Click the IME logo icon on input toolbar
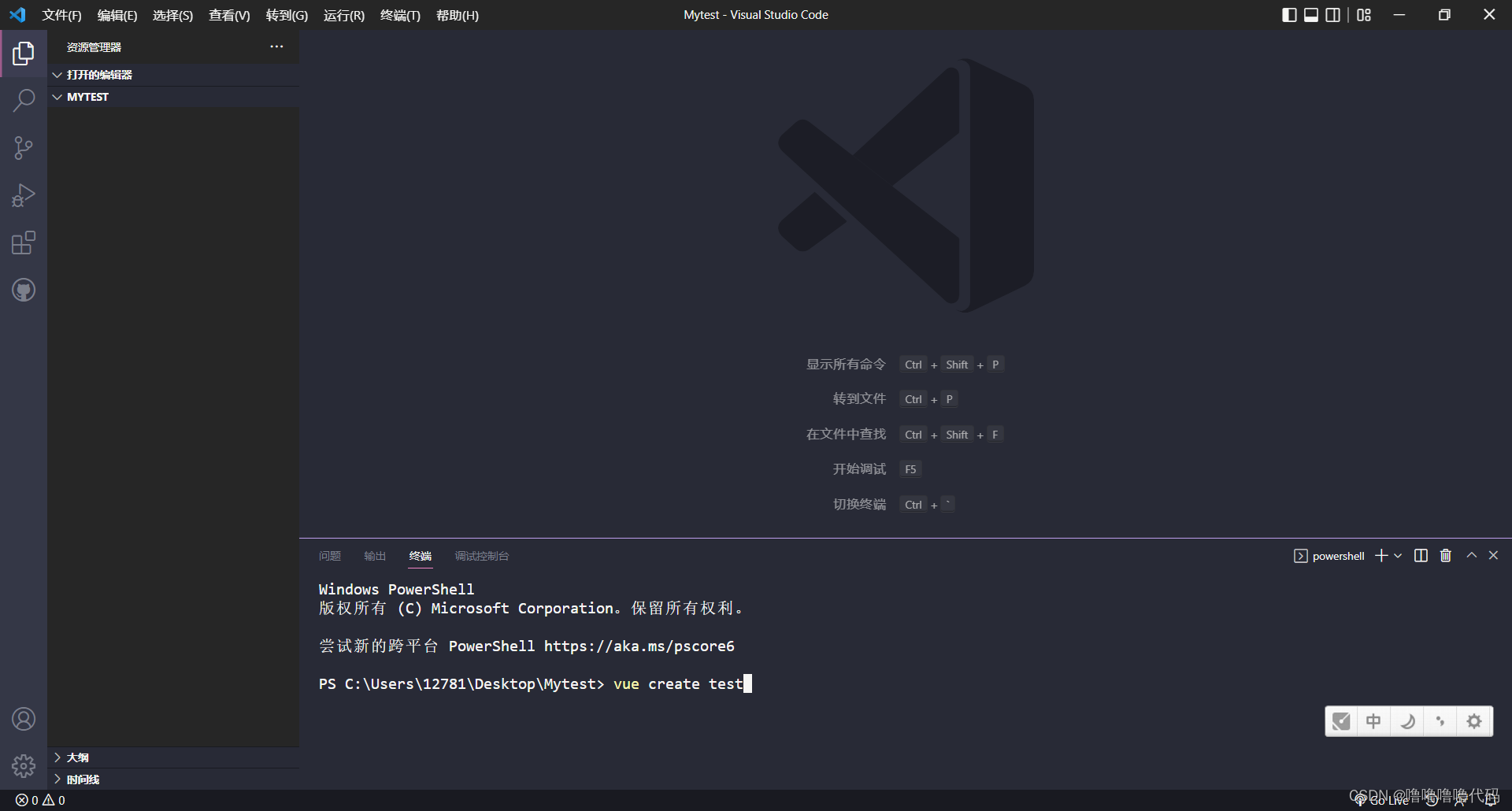 [1342, 721]
